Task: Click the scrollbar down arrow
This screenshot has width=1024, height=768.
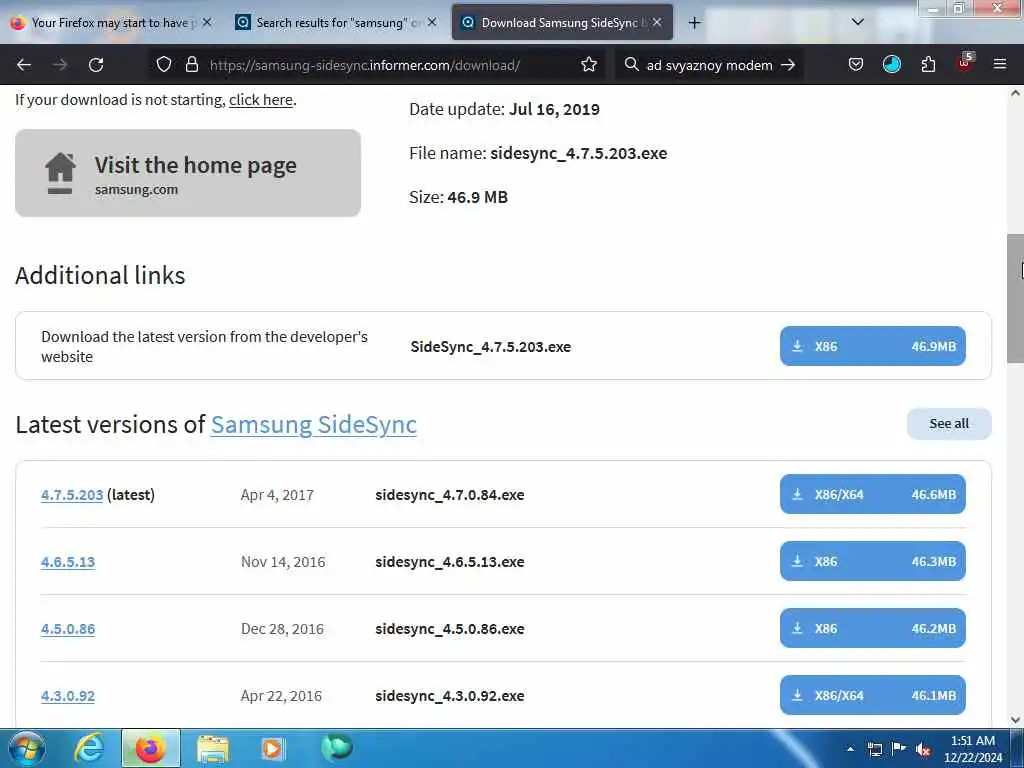Action: 1016,720
